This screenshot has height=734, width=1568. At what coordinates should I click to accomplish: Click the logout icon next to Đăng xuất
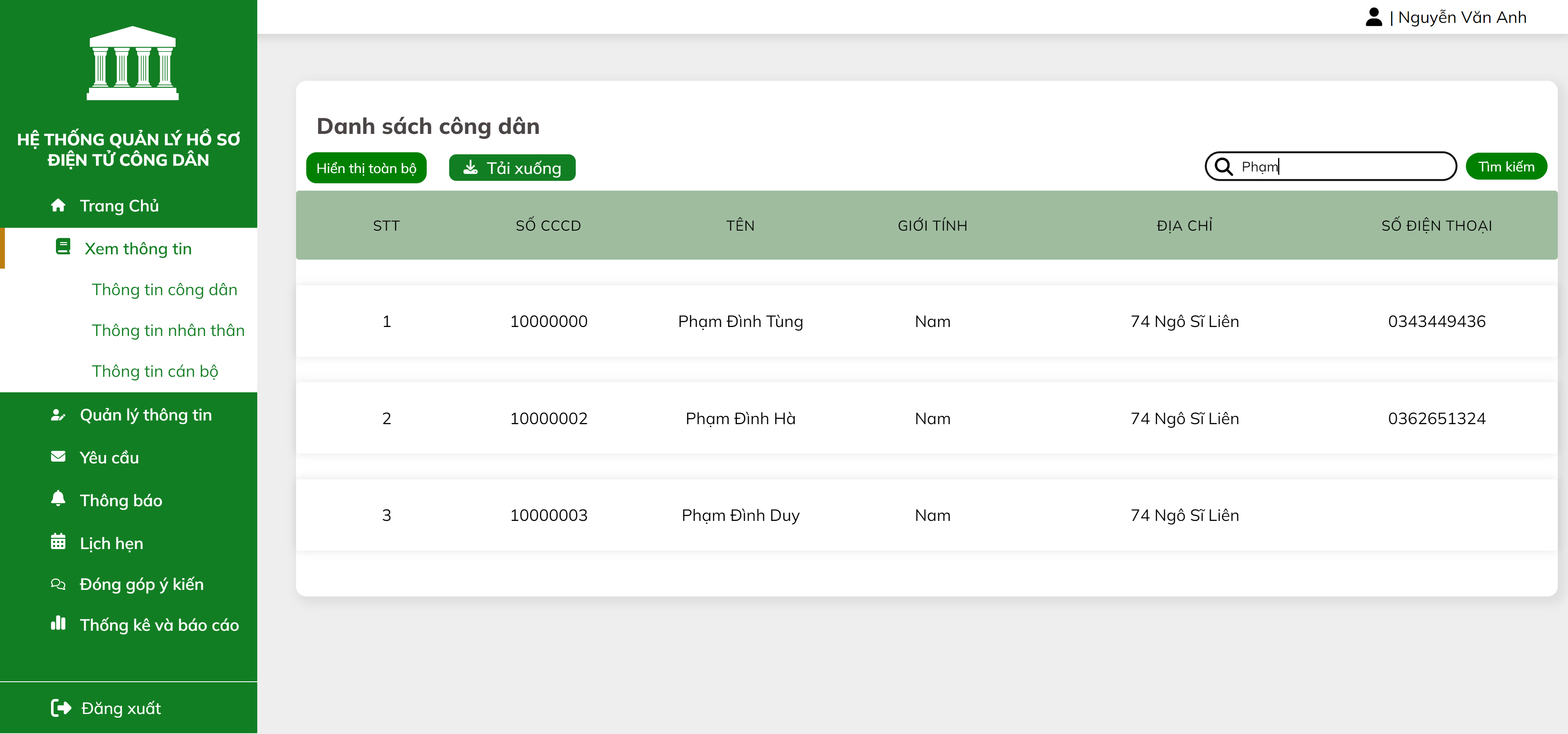pyautogui.click(x=61, y=708)
